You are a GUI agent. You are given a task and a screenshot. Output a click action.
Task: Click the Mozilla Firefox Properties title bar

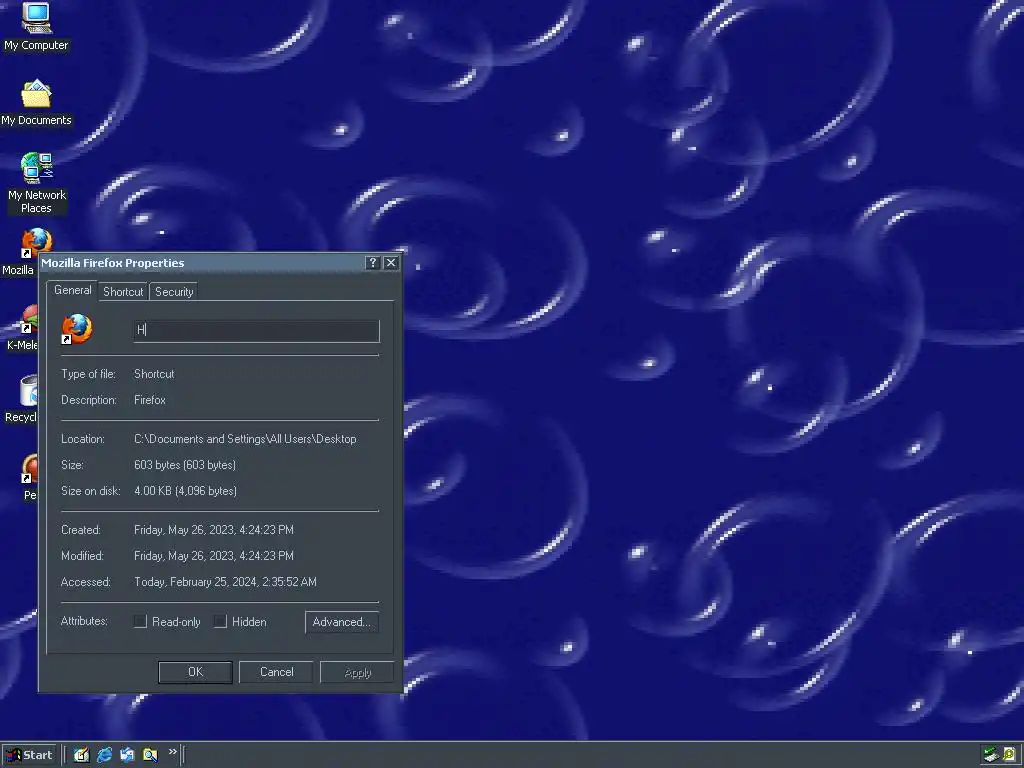(202, 263)
